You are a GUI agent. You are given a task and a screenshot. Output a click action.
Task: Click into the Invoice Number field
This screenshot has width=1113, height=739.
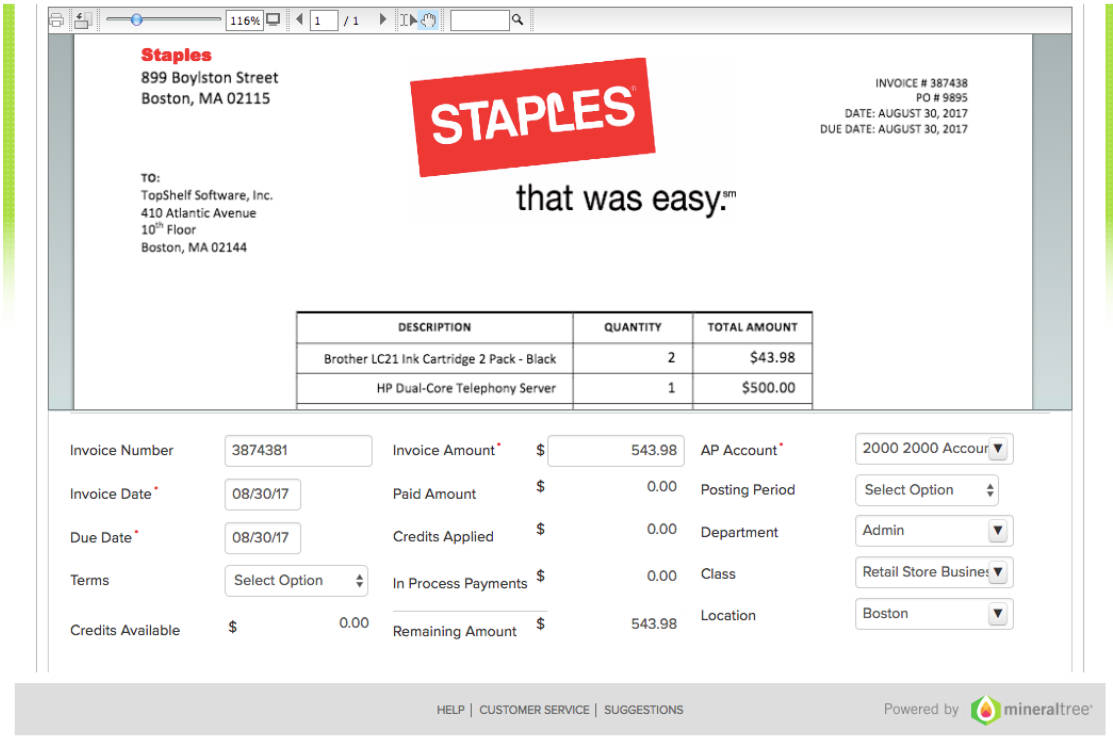(297, 450)
